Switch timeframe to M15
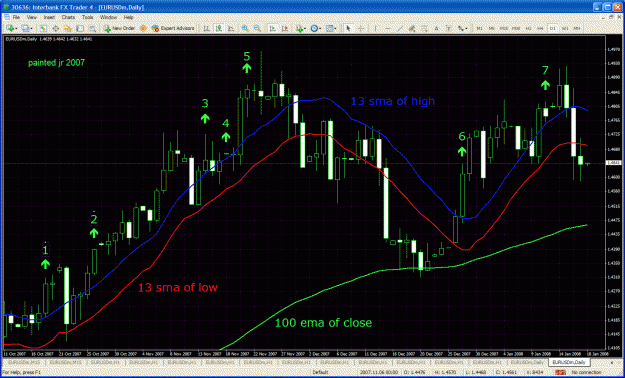This screenshot has width=625, height=378. pos(503,28)
